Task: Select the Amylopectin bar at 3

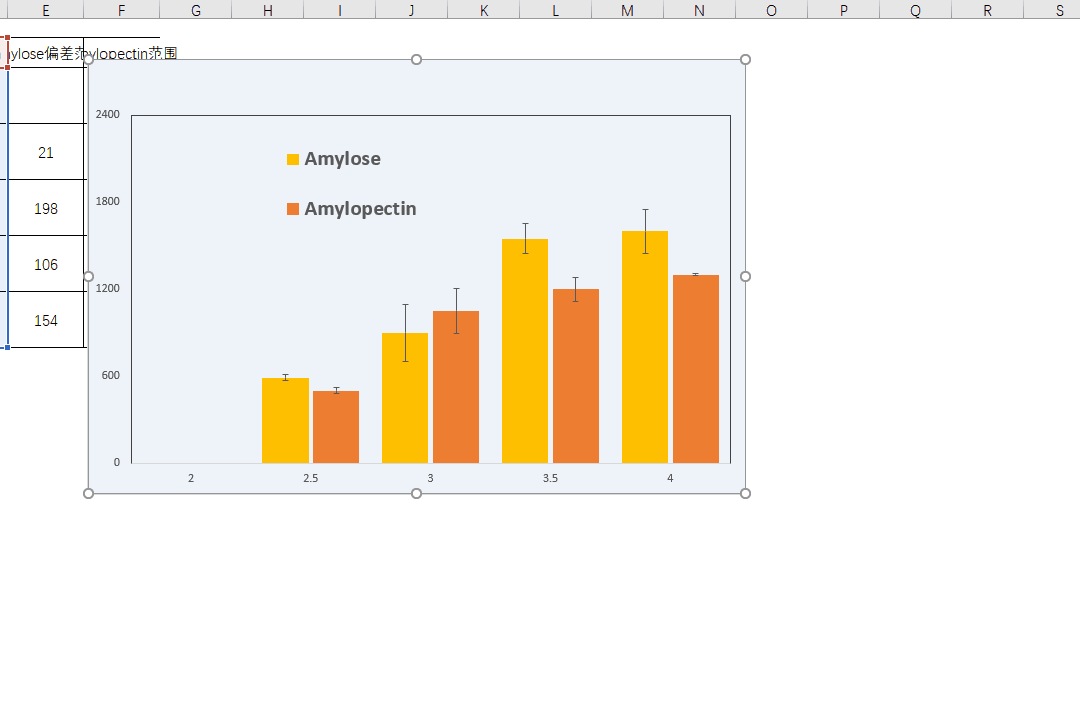Action: [x=456, y=387]
